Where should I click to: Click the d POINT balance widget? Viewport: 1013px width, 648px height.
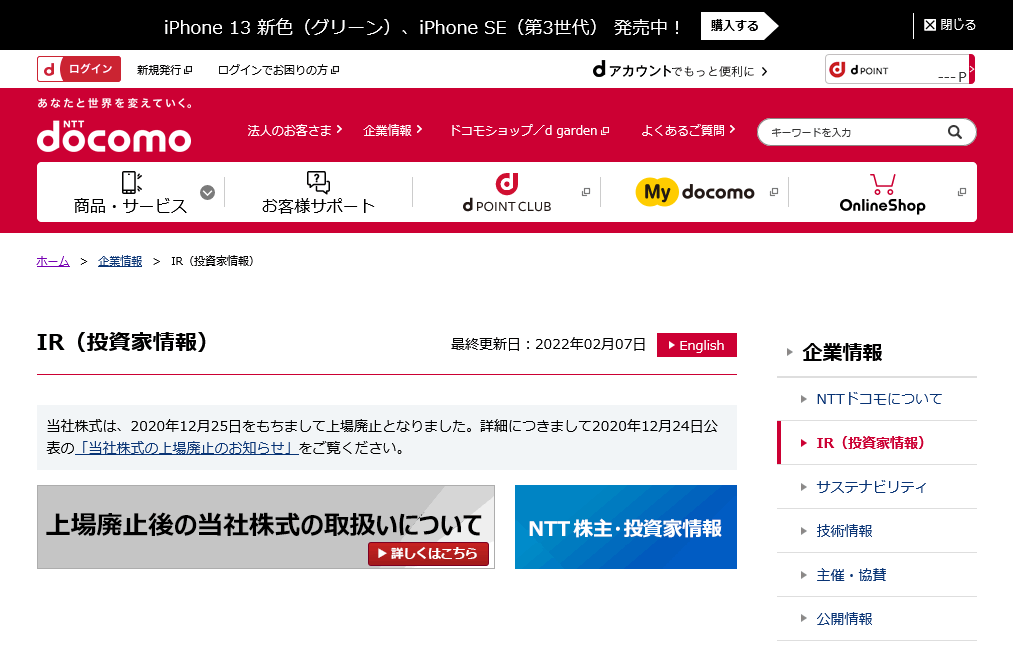pyautogui.click(x=899, y=69)
